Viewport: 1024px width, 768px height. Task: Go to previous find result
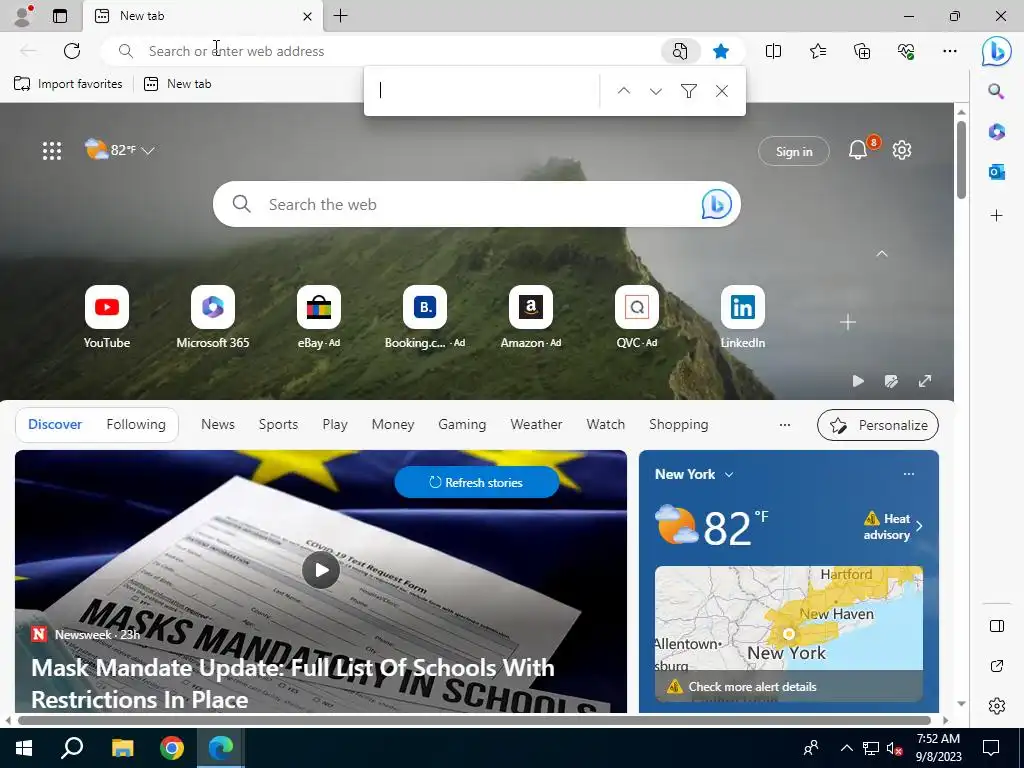[x=624, y=91]
